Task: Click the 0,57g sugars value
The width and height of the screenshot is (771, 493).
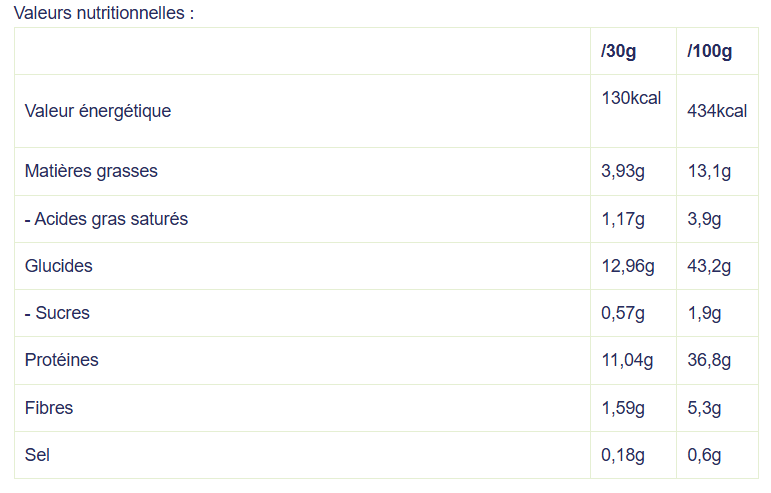Action: [623, 313]
